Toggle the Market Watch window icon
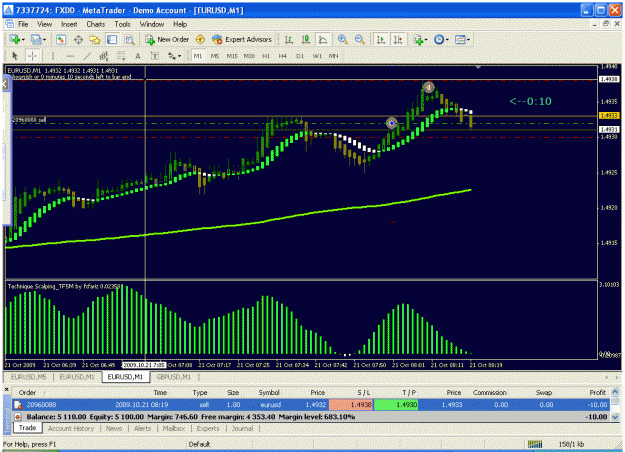This screenshot has width=625, height=452. coord(61,39)
